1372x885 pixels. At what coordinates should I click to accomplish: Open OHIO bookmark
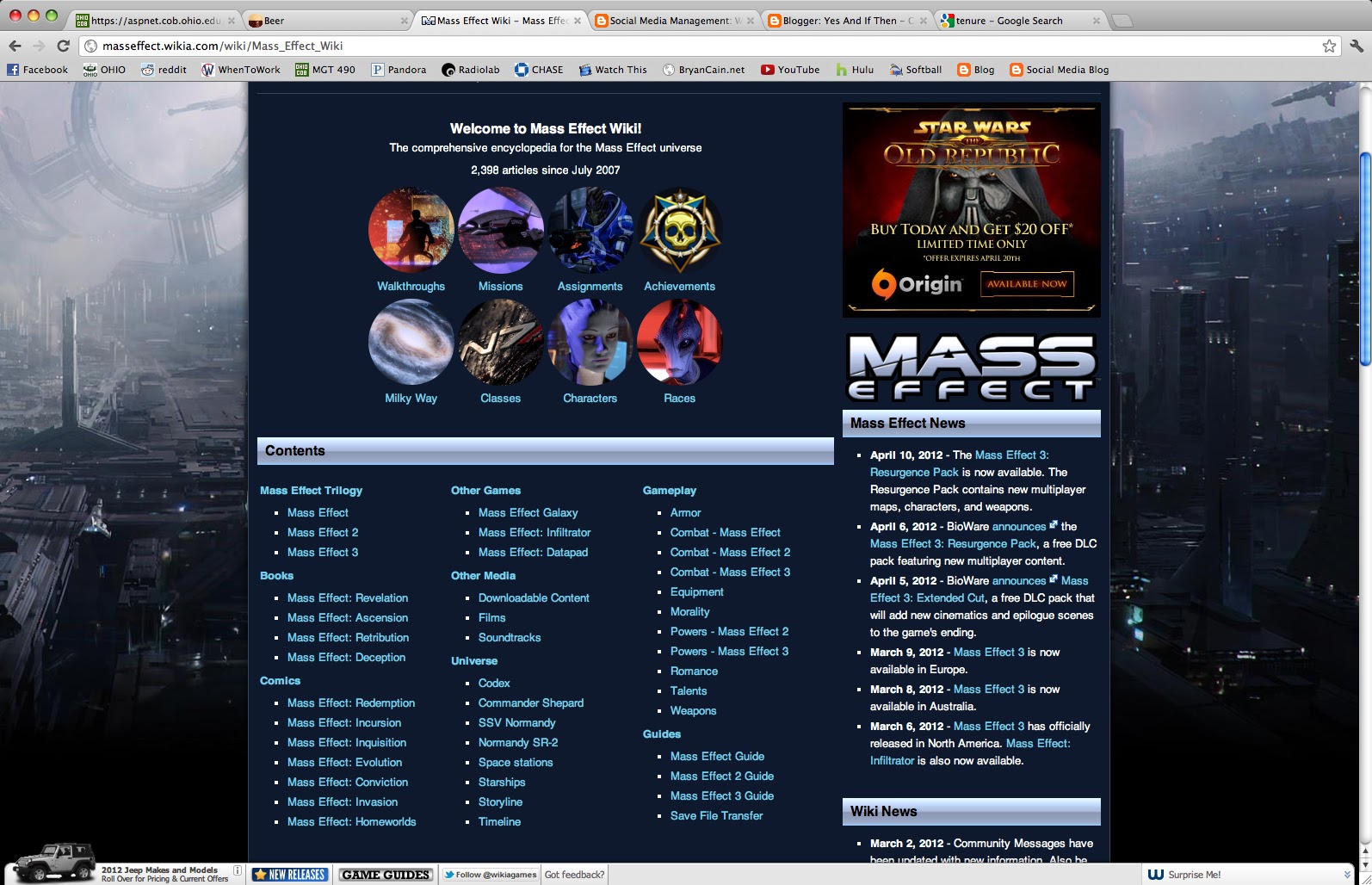104,70
